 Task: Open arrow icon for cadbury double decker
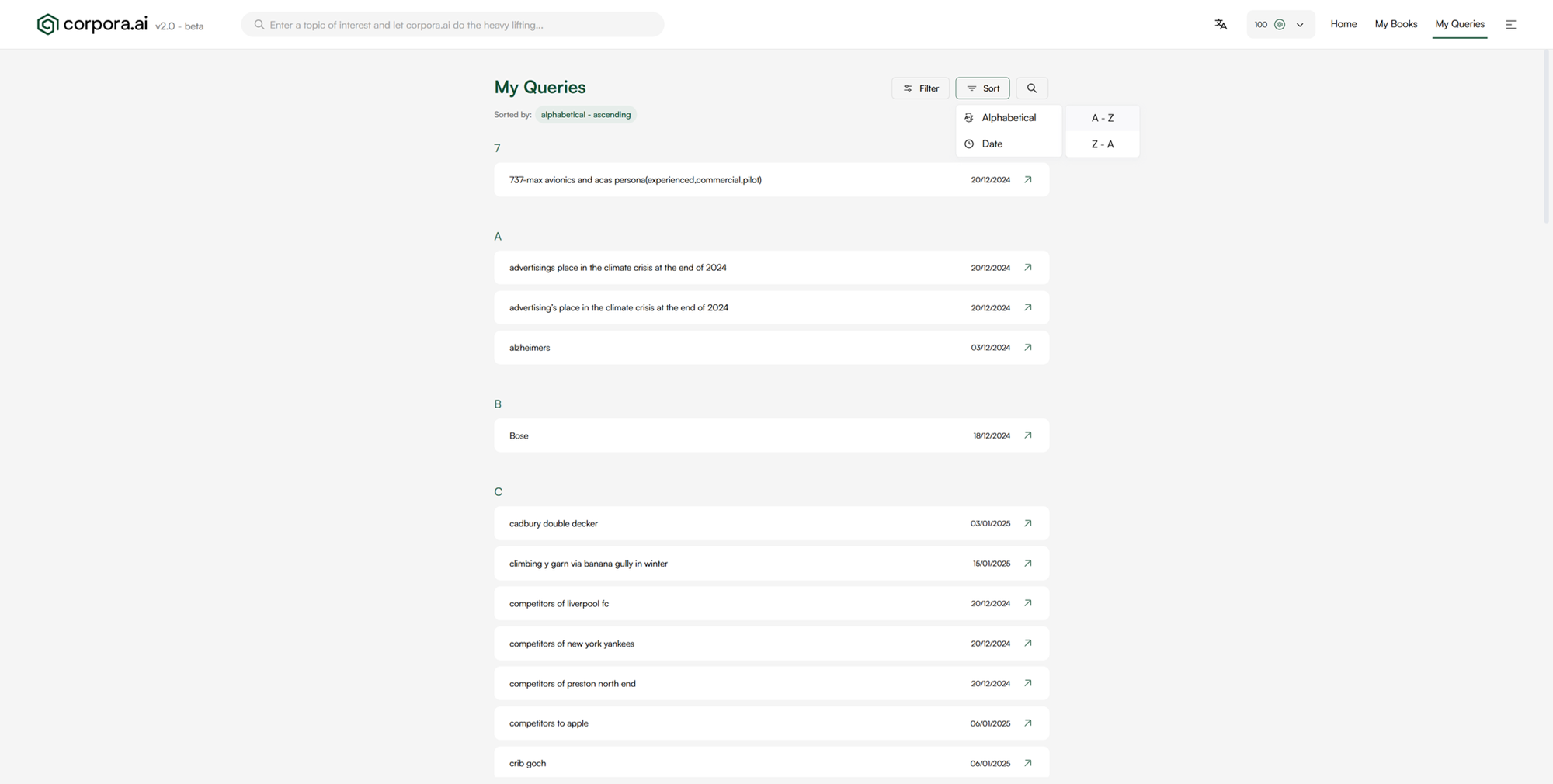click(1027, 523)
